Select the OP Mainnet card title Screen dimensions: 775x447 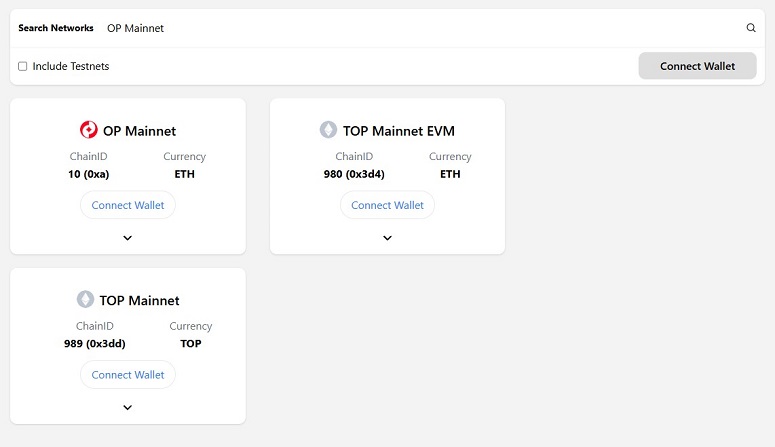click(139, 131)
